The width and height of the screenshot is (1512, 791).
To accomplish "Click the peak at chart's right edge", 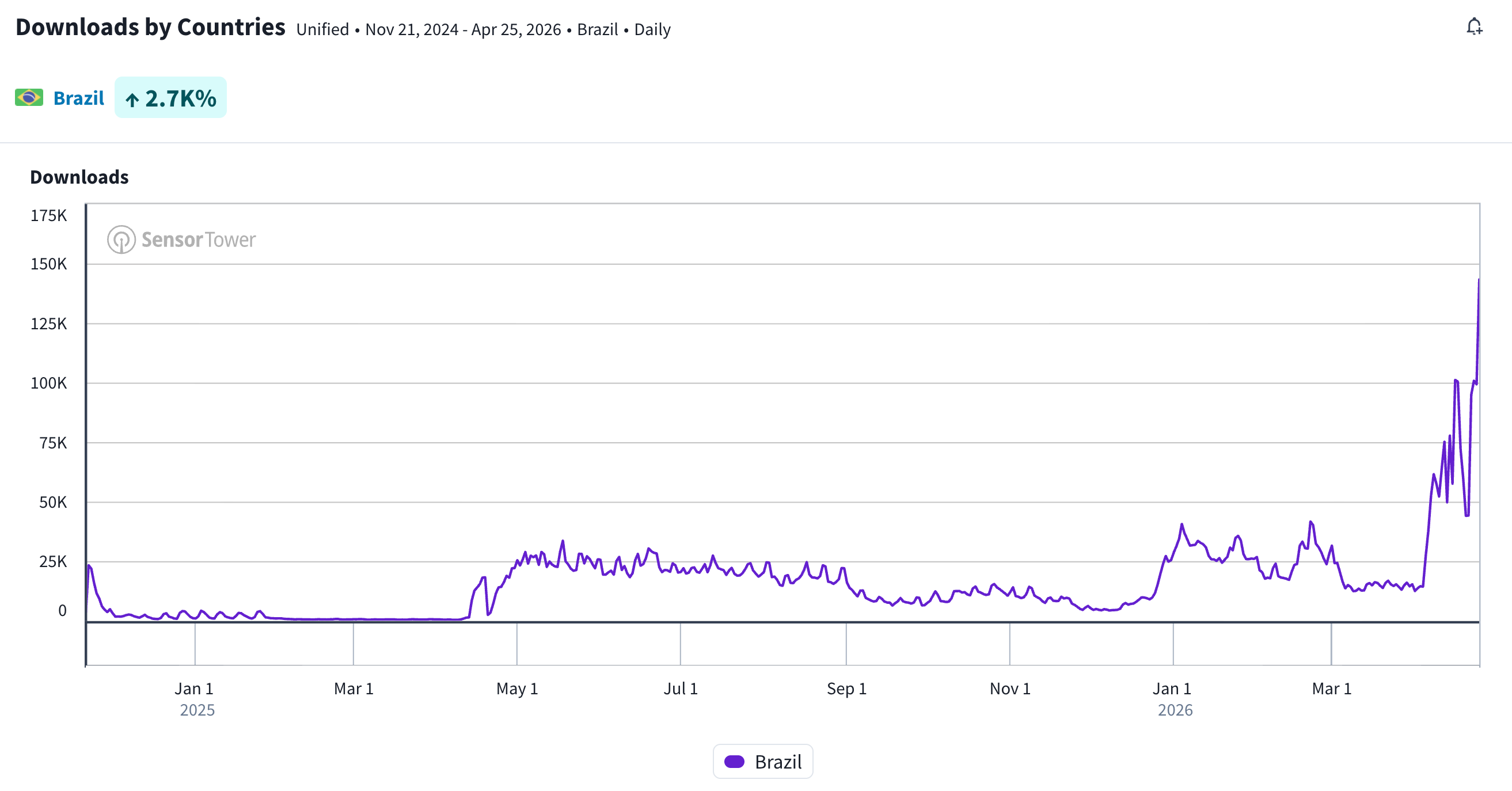I will [1478, 280].
